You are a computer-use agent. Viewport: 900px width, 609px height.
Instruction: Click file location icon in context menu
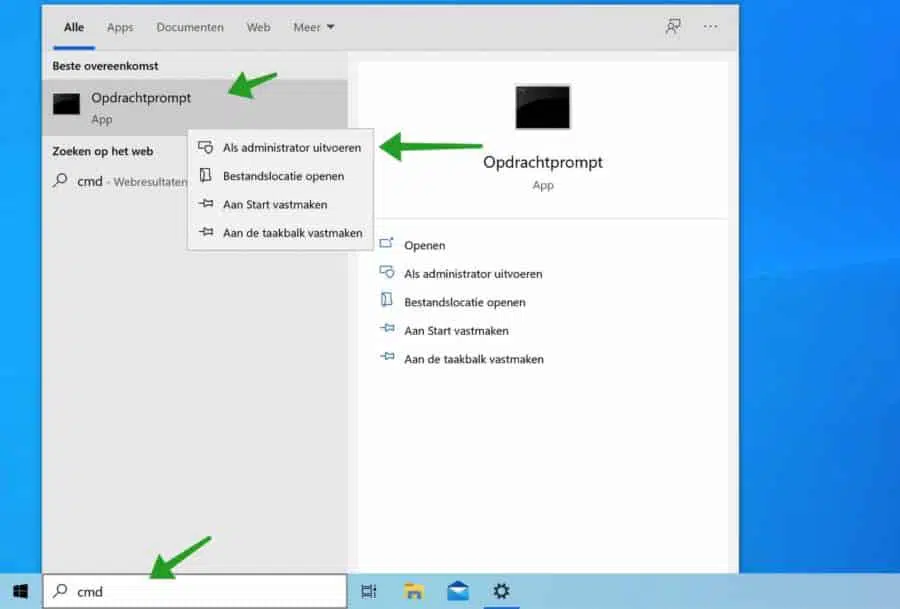(205, 175)
